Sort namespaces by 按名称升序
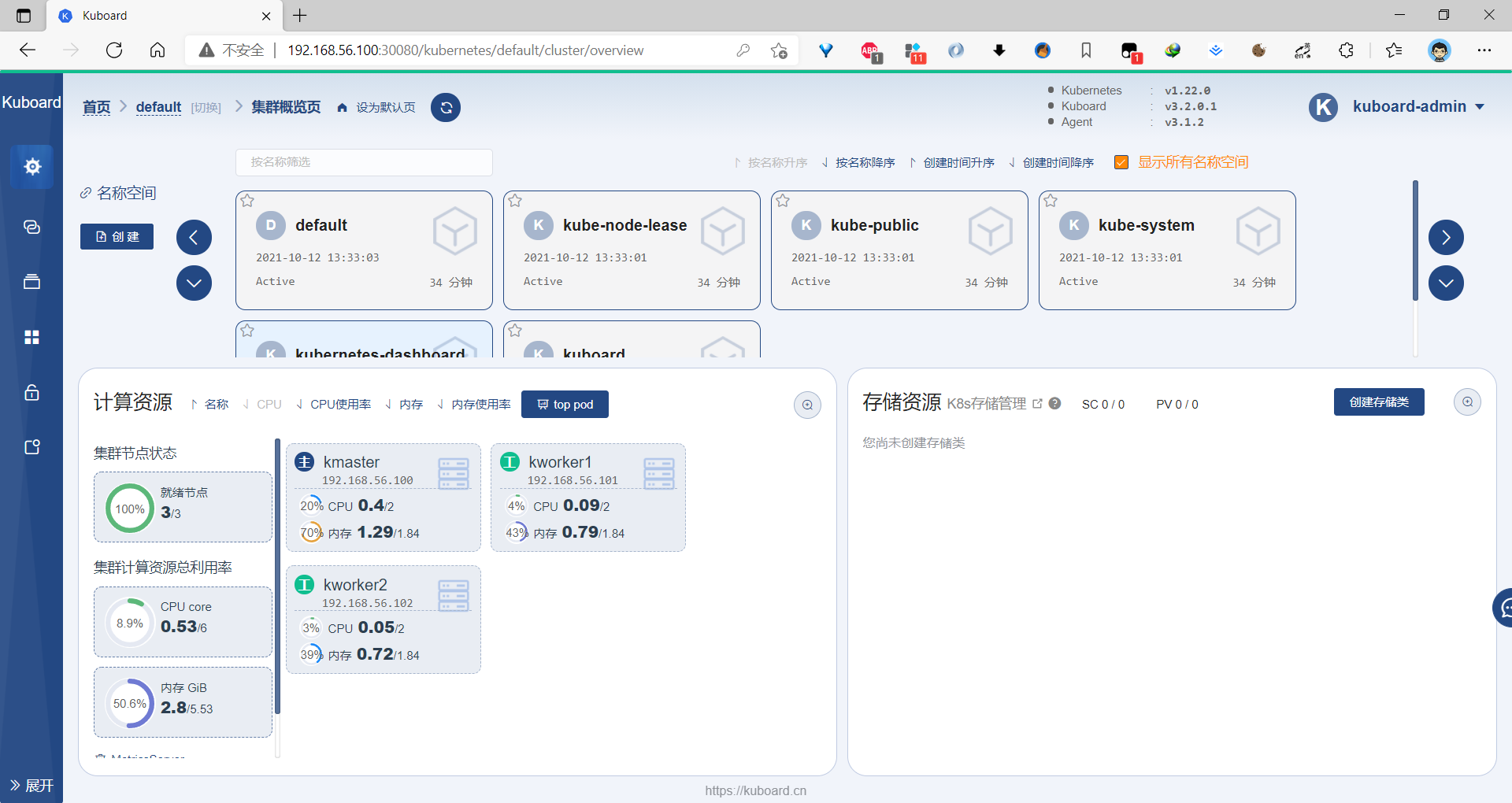The image size is (1512, 803). (x=770, y=162)
